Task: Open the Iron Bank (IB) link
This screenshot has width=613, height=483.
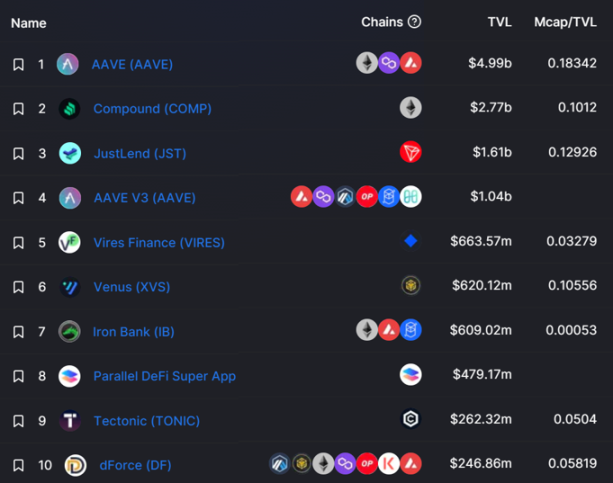Action: point(134,332)
